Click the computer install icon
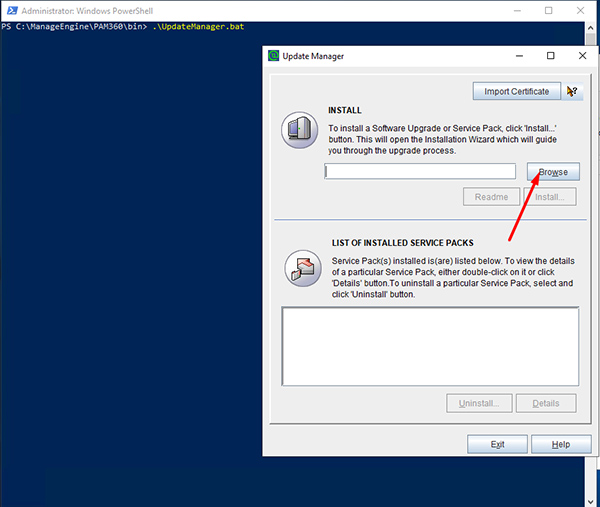Image resolution: width=600 pixels, height=507 pixels. pyautogui.click(x=300, y=130)
